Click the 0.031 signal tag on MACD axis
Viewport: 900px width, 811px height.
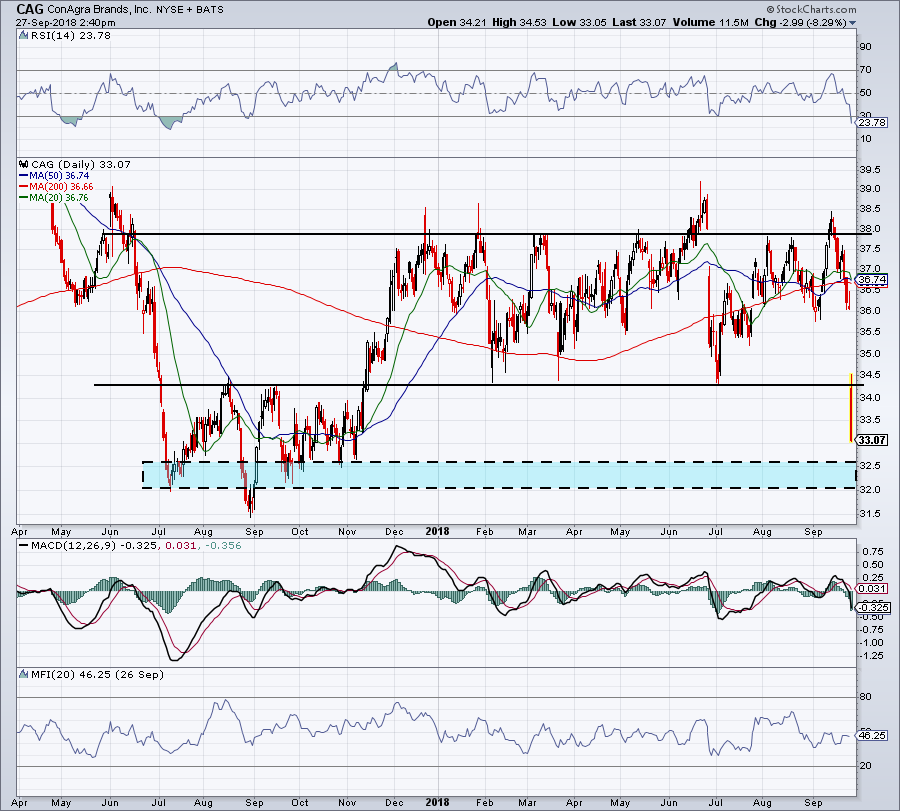[x=872, y=589]
